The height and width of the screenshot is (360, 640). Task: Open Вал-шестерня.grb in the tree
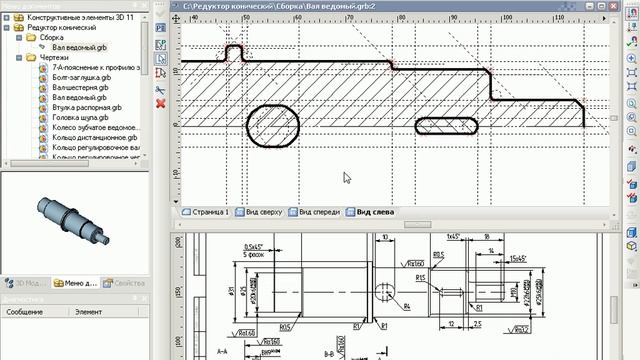(x=80, y=87)
